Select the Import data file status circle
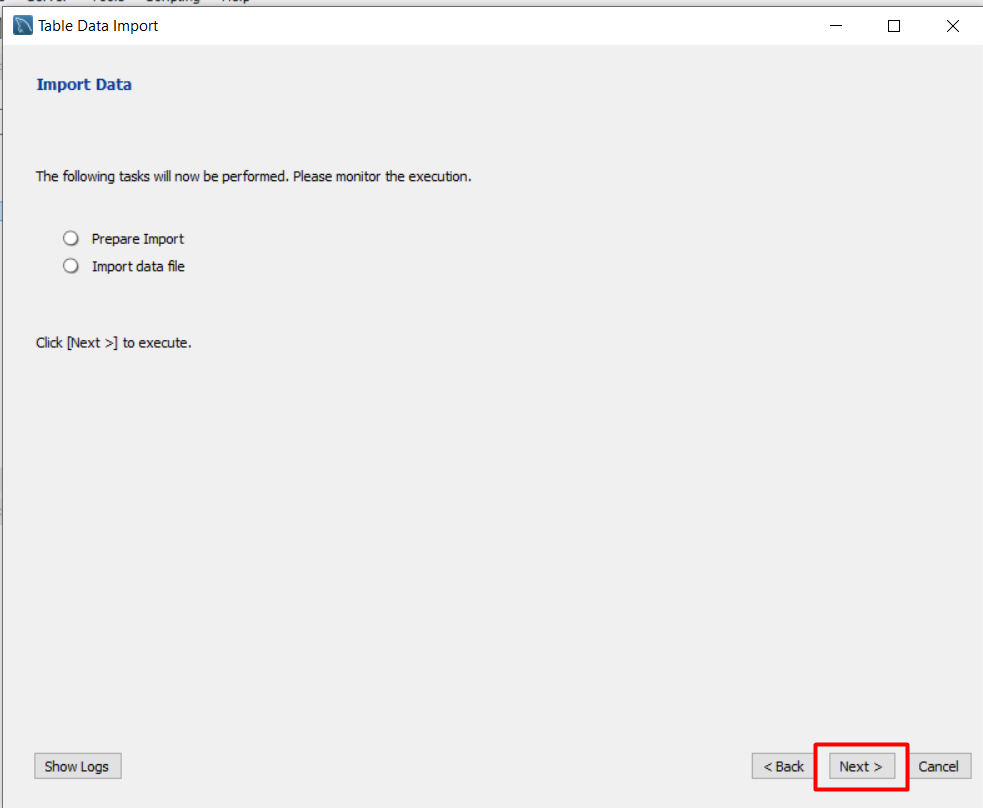The height and width of the screenshot is (808, 983). (70, 266)
